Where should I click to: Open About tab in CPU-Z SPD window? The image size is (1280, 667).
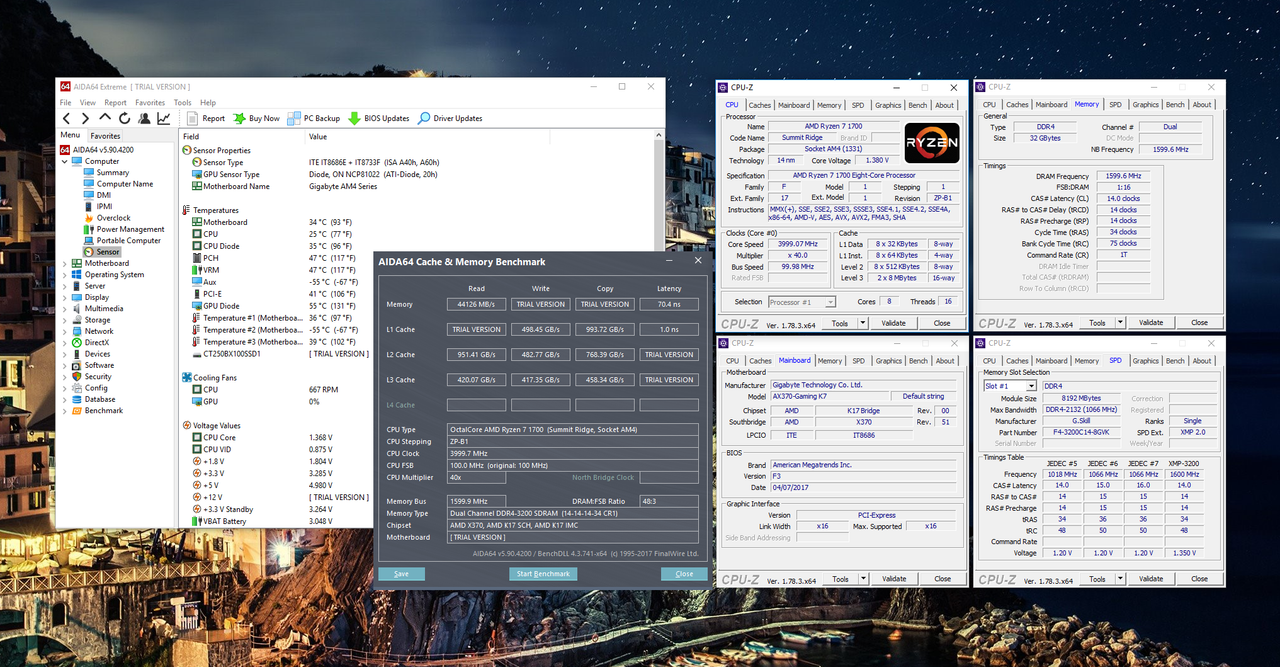(1202, 361)
